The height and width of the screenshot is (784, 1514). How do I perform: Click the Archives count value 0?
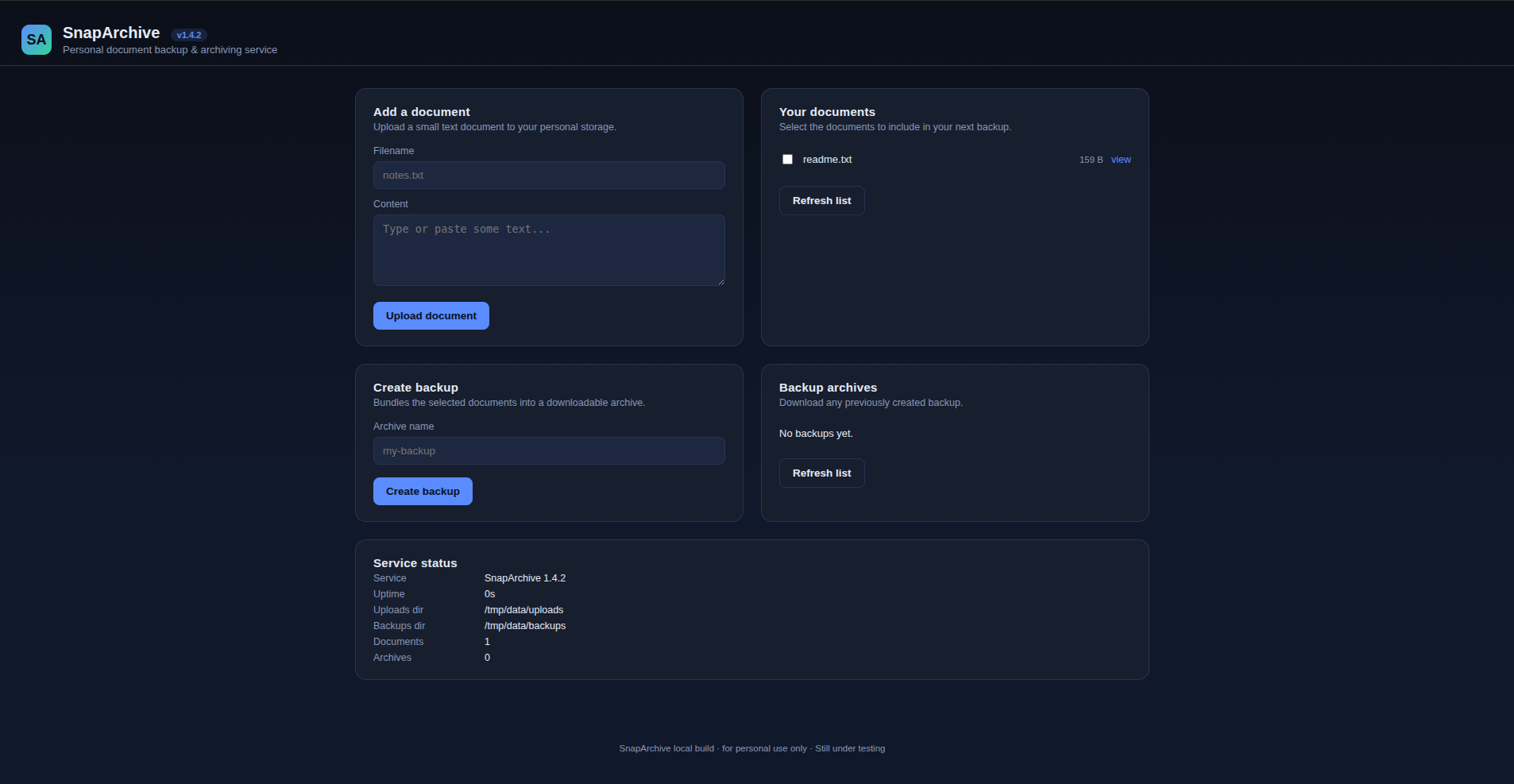(487, 658)
